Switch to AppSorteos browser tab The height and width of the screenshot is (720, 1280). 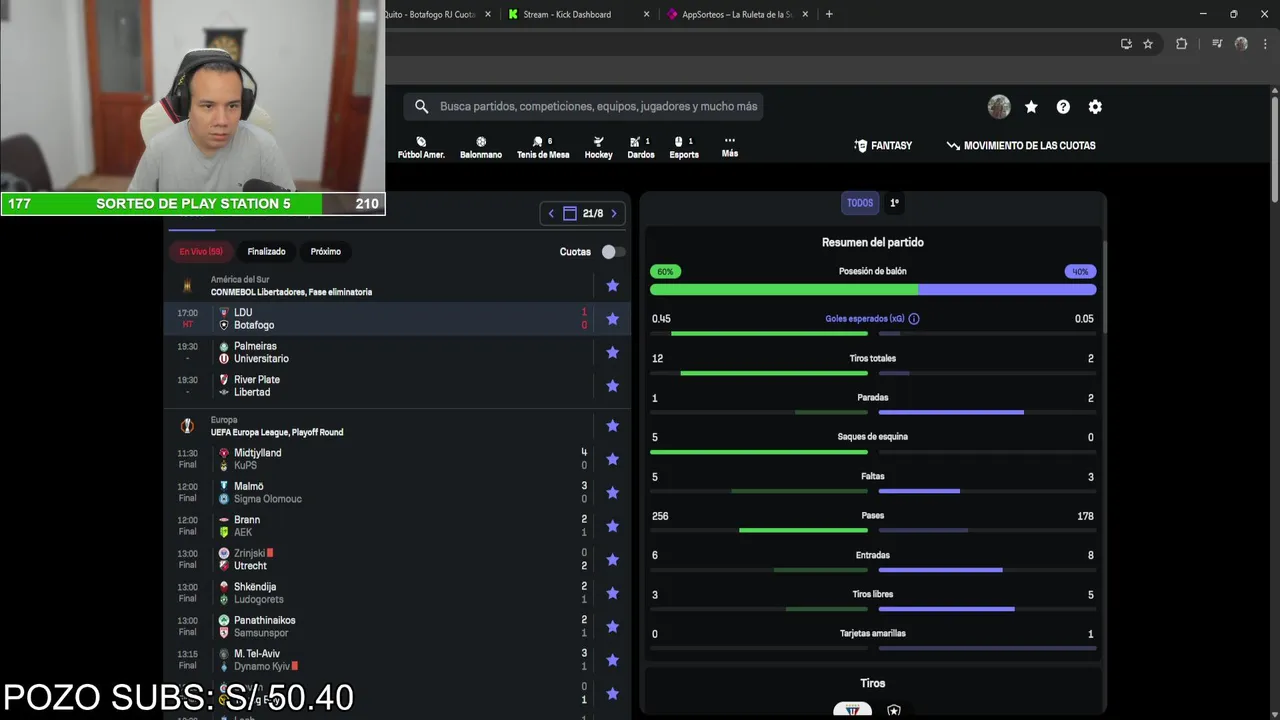point(738,14)
